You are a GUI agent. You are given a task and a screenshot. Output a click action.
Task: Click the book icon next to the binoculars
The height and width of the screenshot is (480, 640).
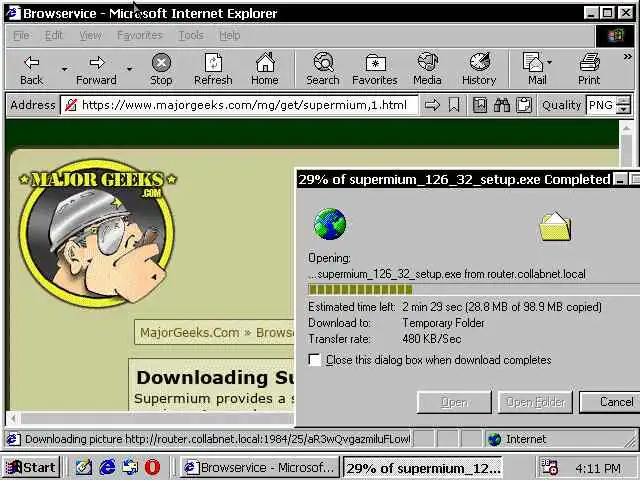click(x=480, y=105)
